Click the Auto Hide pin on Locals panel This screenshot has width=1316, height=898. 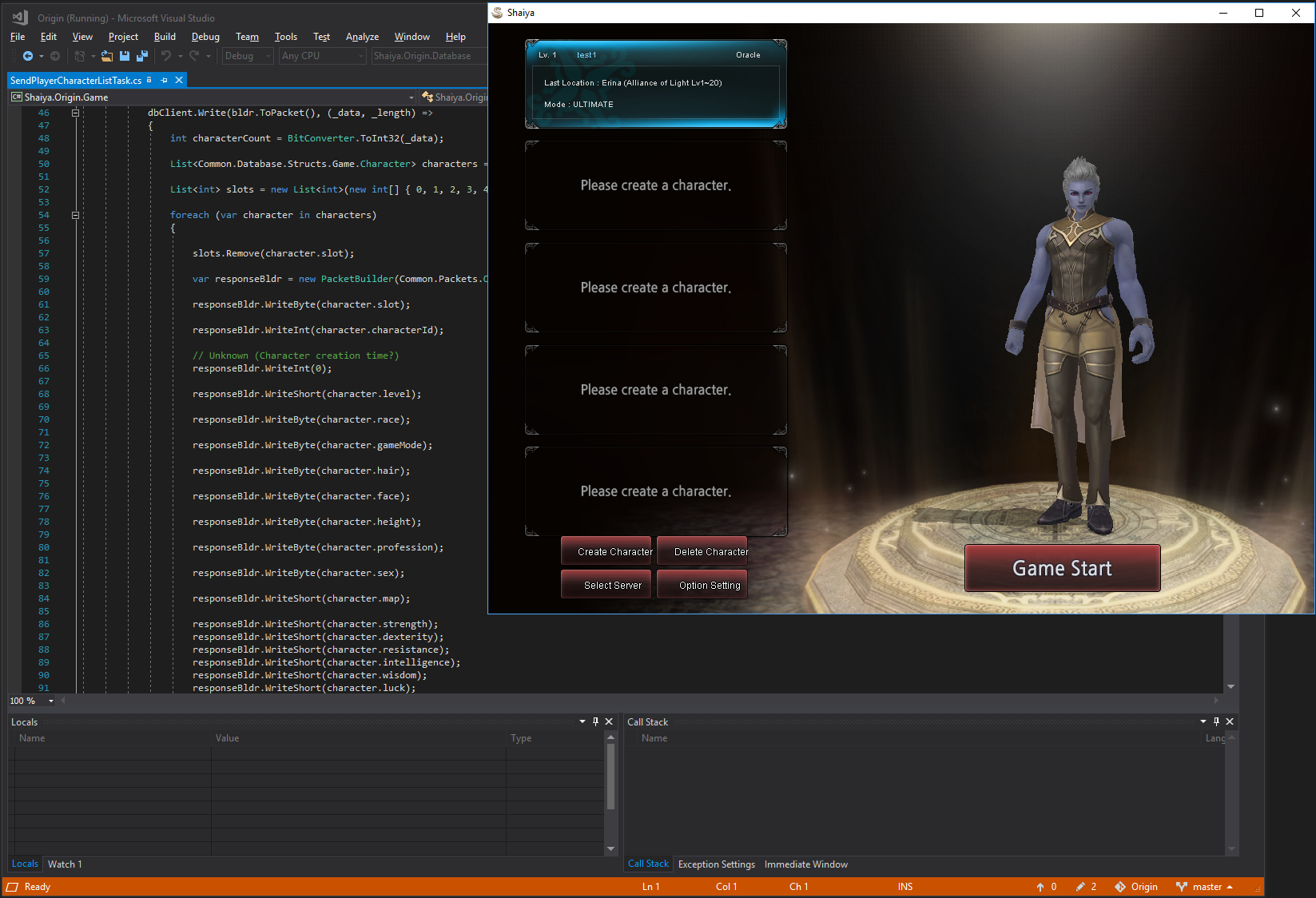(x=595, y=721)
